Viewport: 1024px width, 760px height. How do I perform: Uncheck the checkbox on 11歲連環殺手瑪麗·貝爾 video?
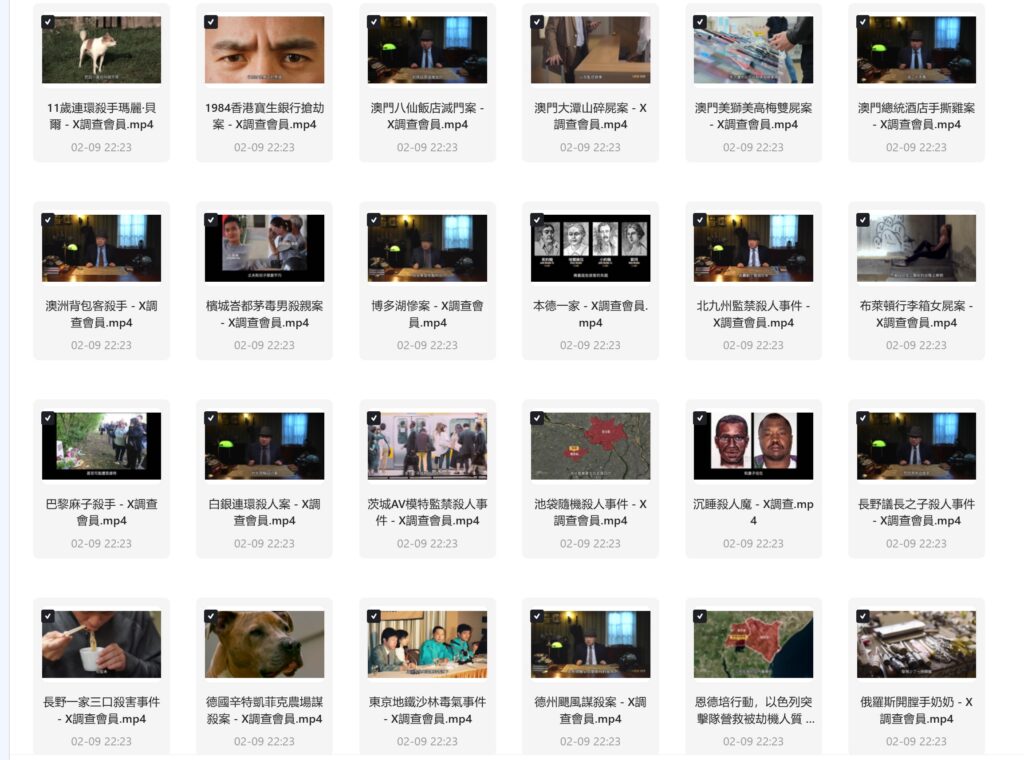[x=47, y=22]
